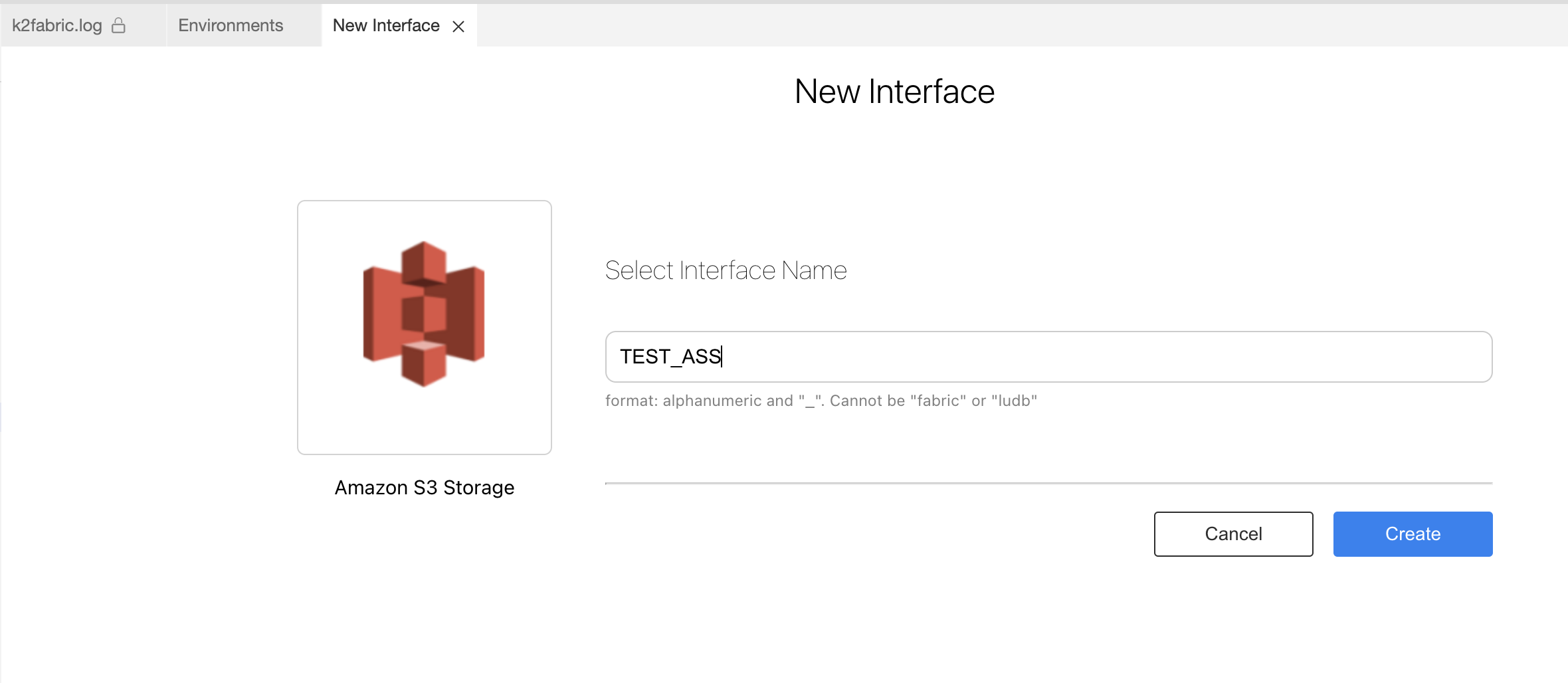Select the New Interface tab label
This screenshot has width=1568, height=683.
point(386,25)
